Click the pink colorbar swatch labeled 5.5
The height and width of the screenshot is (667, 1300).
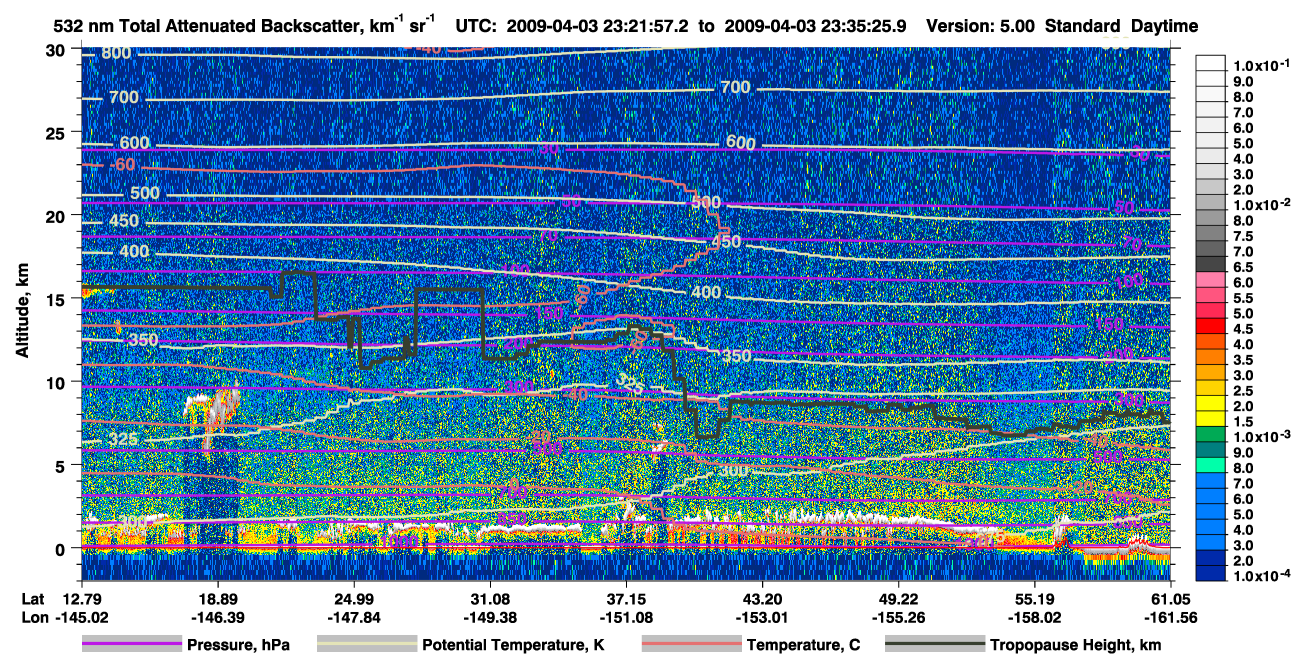[1211, 295]
